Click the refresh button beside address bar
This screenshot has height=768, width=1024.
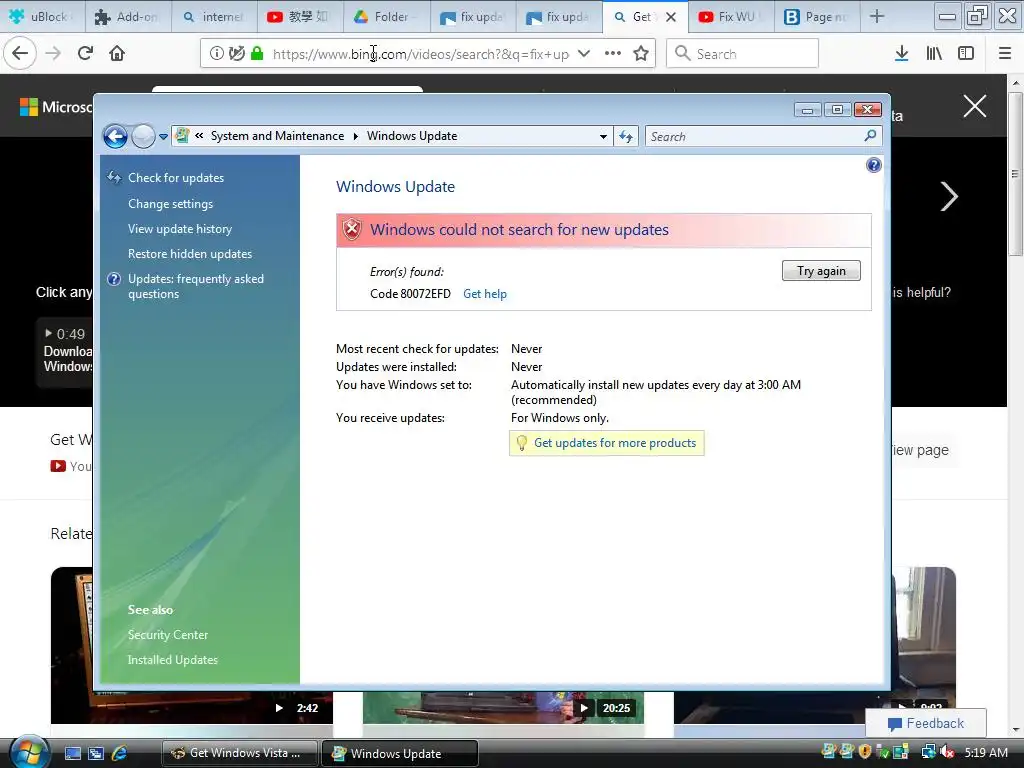[x=626, y=136]
